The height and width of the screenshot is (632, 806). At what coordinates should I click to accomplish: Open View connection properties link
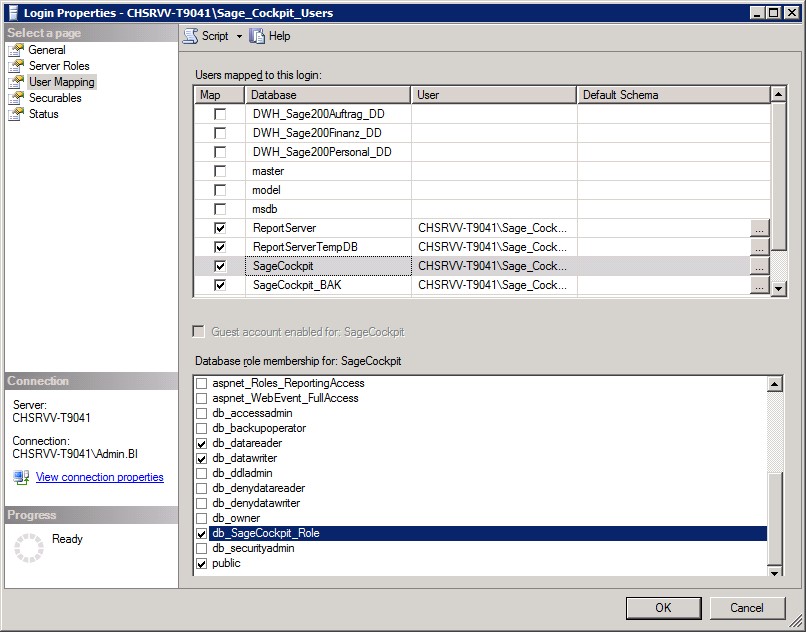pos(100,477)
